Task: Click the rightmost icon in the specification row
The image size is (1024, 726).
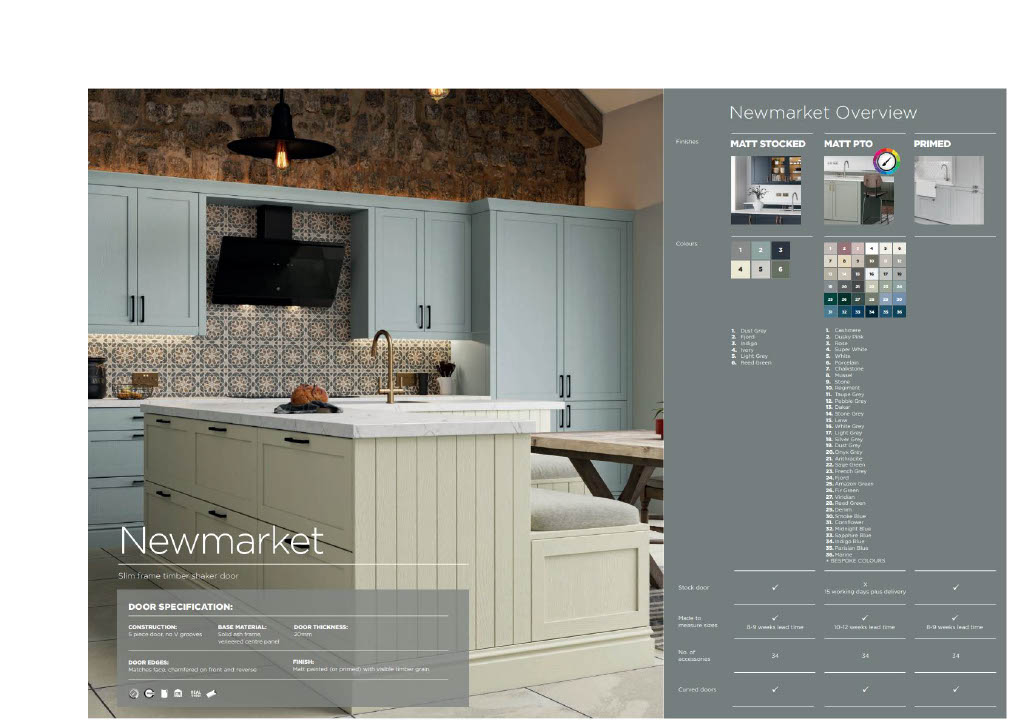Action: tap(211, 693)
